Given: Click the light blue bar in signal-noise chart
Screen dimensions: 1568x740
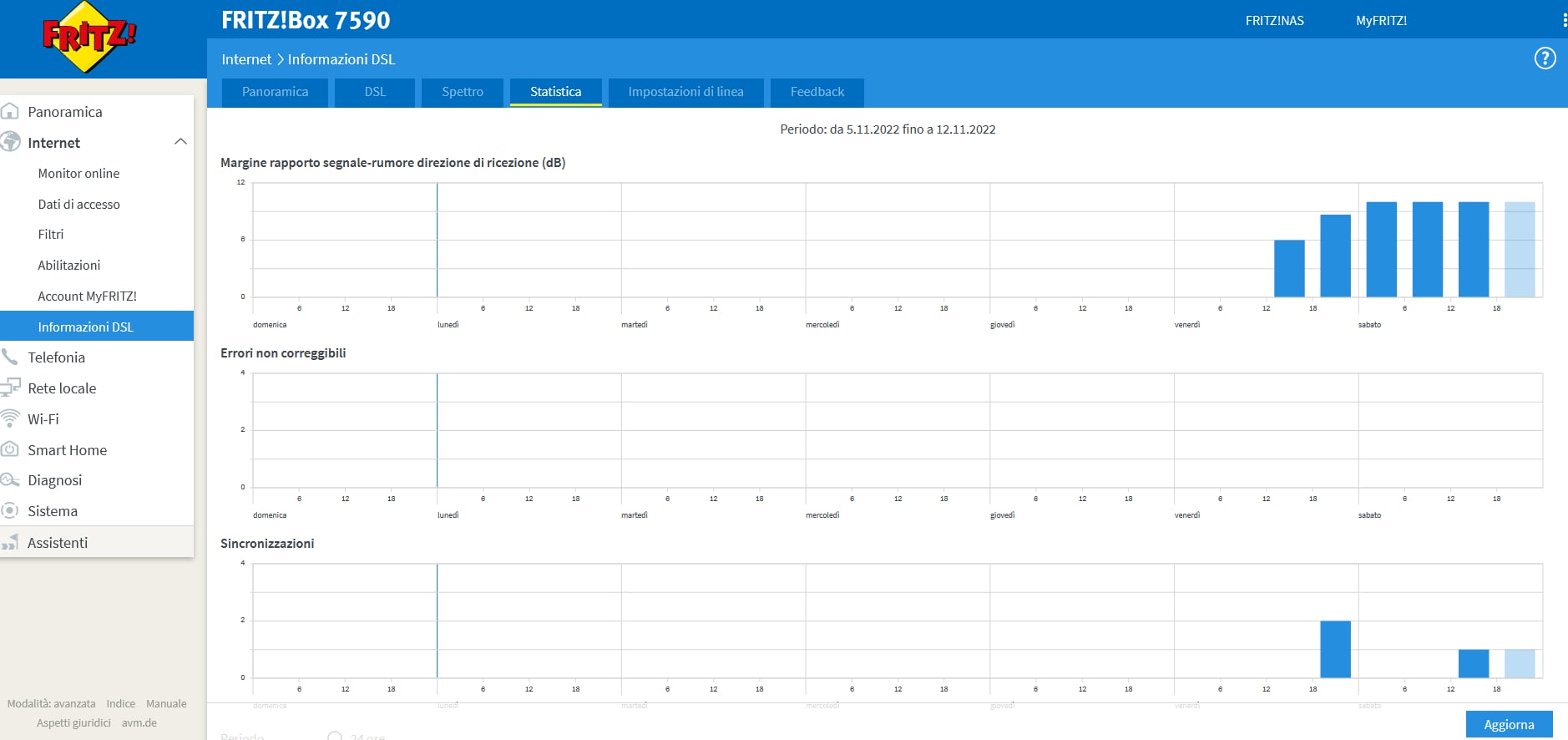Looking at the screenshot, I should click(1520, 250).
